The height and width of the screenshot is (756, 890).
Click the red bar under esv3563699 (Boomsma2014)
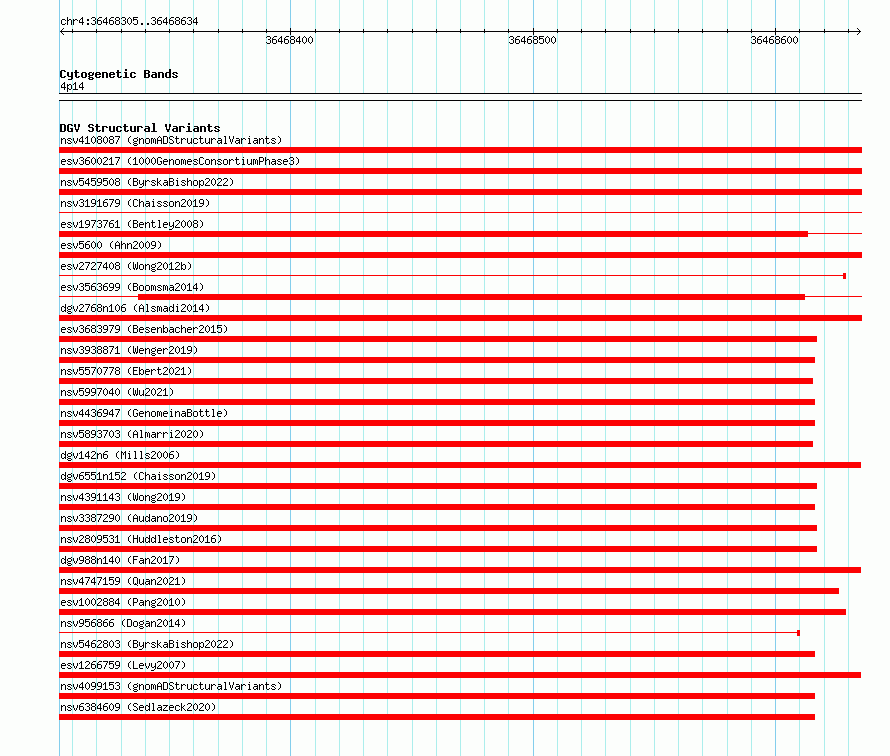click(x=471, y=297)
